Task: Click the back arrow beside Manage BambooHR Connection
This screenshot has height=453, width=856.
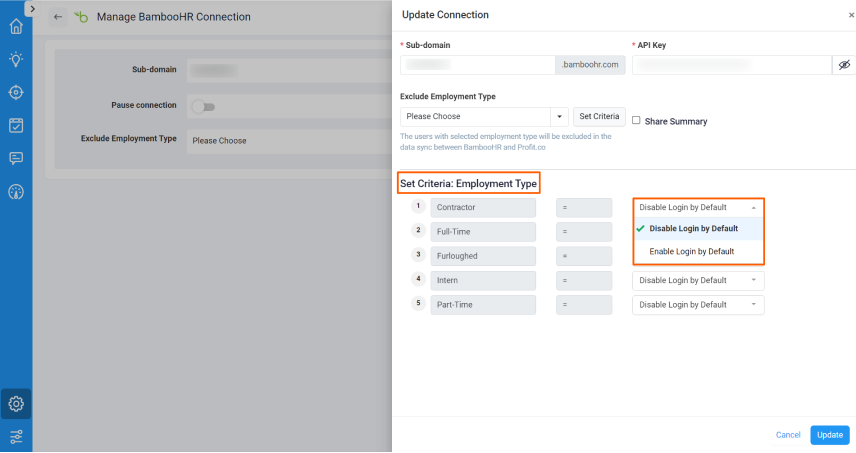Action: 58,17
